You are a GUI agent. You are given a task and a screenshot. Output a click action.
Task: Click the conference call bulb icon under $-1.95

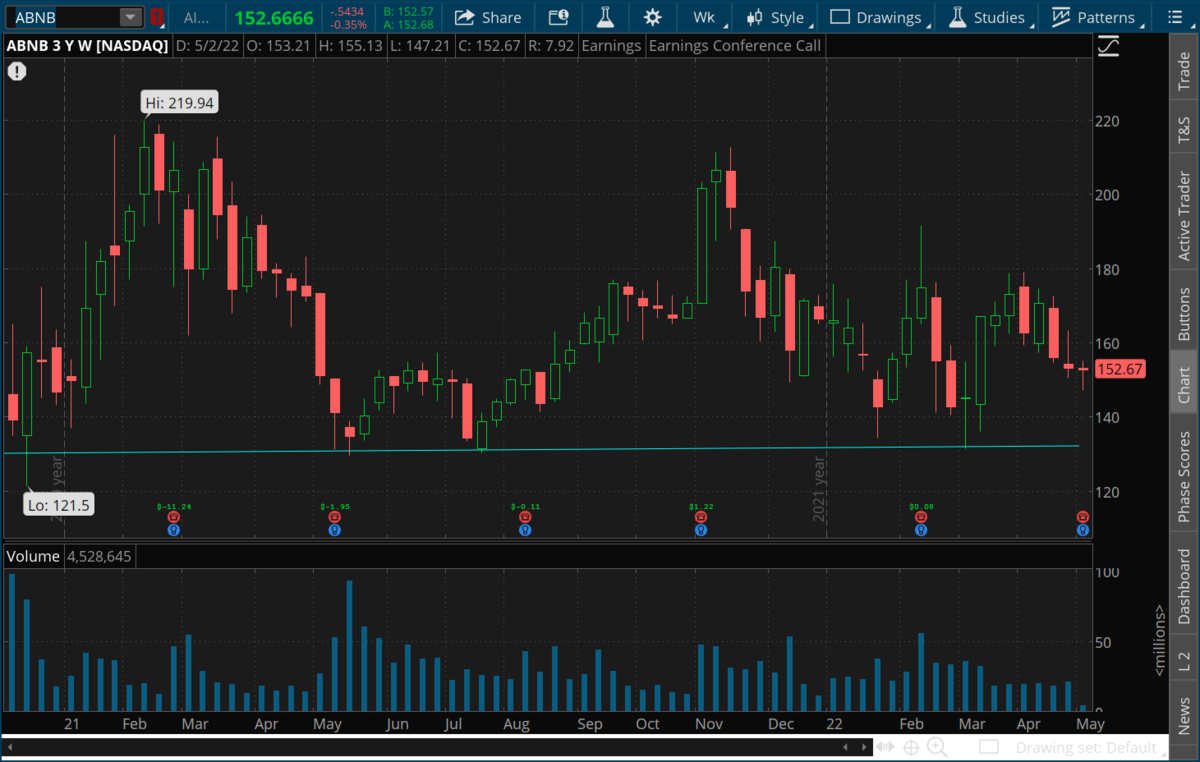coord(335,530)
